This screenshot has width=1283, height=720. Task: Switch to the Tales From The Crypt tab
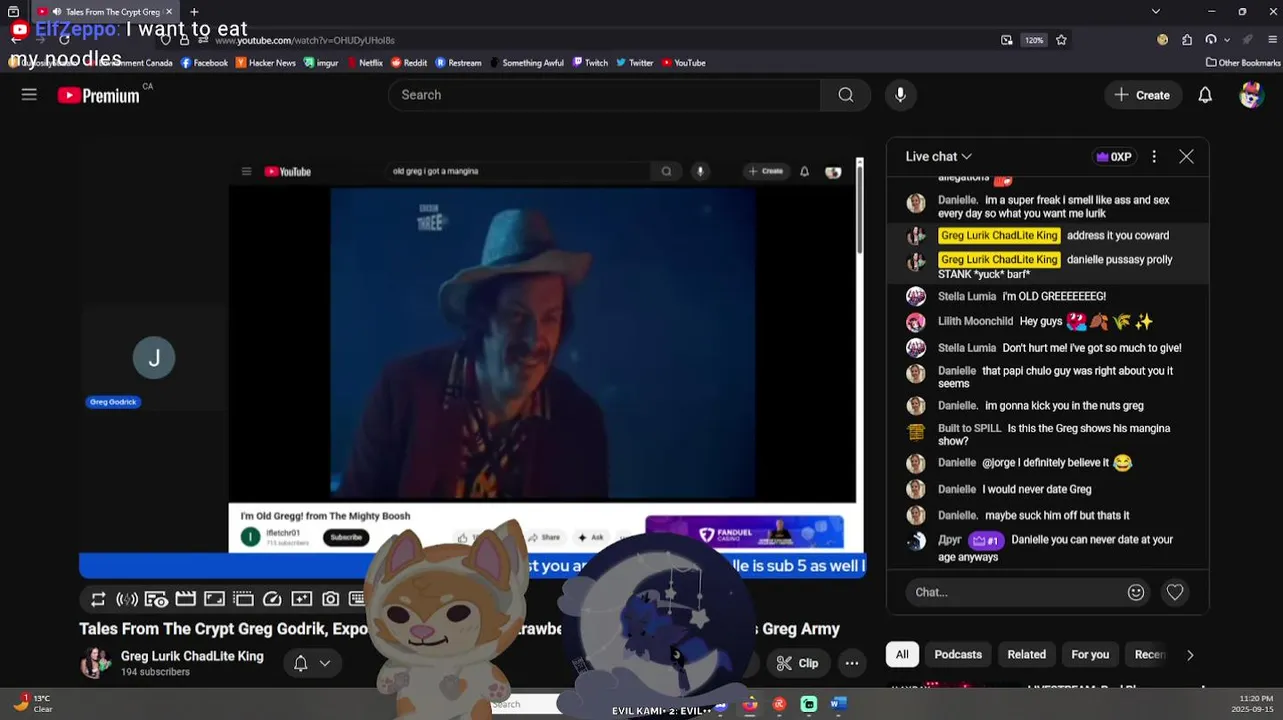point(105,12)
